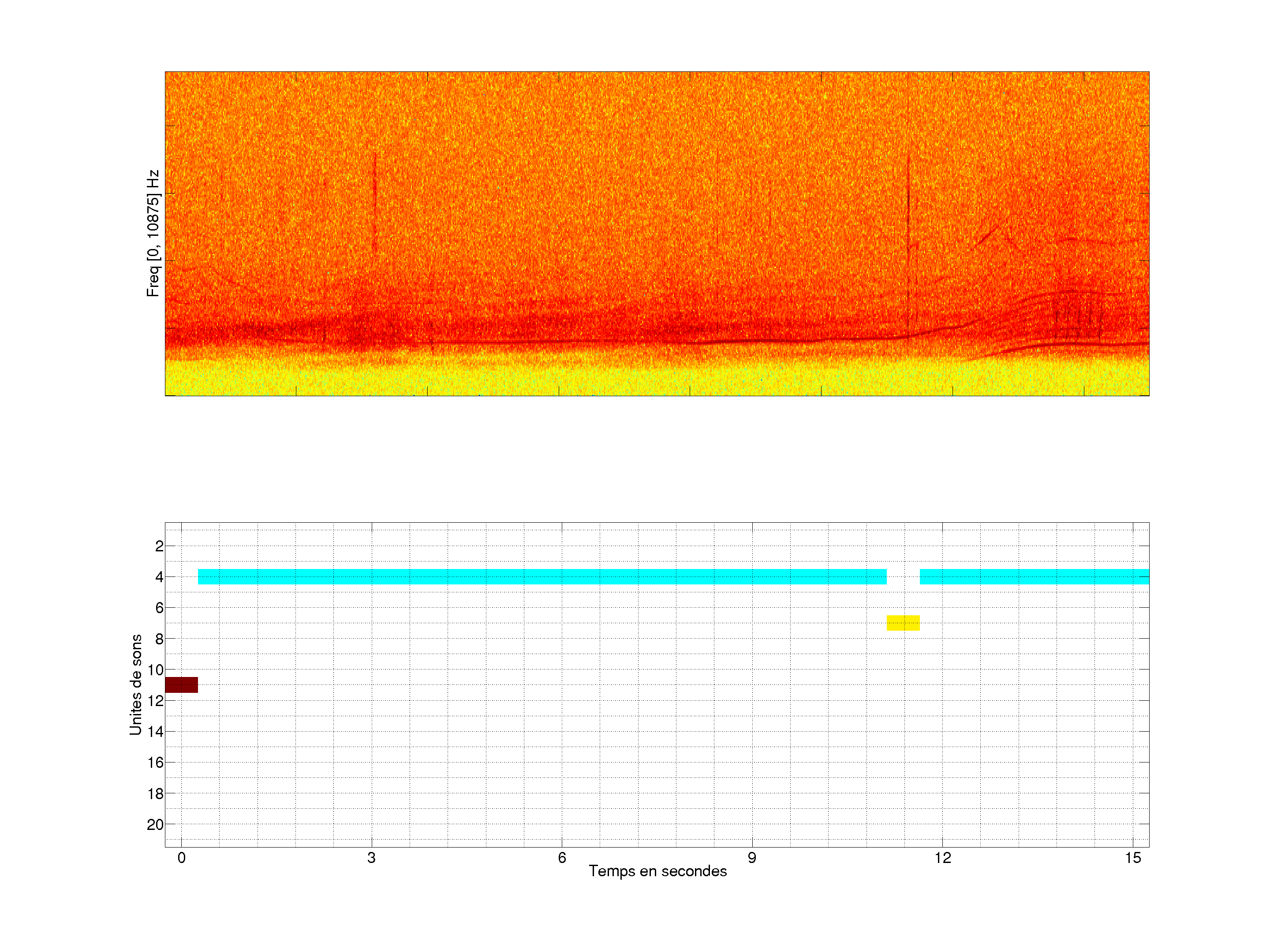Select the dark red bar at unit 11
Viewport: 1270px width, 952px height.
point(181,684)
